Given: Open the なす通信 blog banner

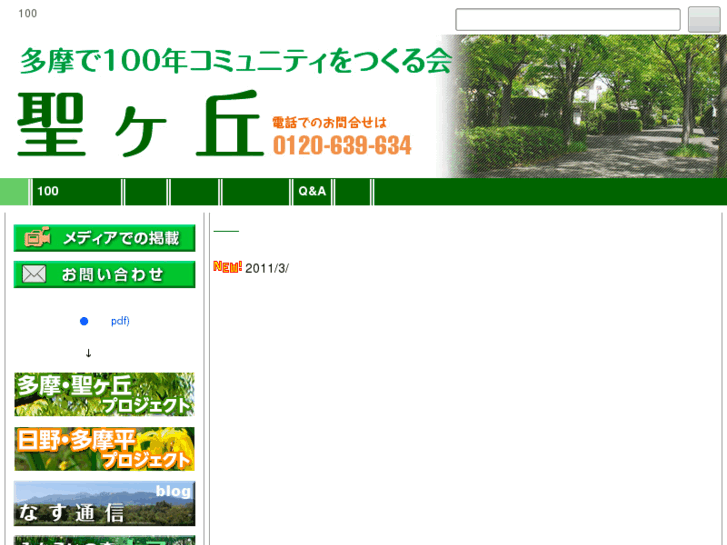Looking at the screenshot, I should point(104,503).
